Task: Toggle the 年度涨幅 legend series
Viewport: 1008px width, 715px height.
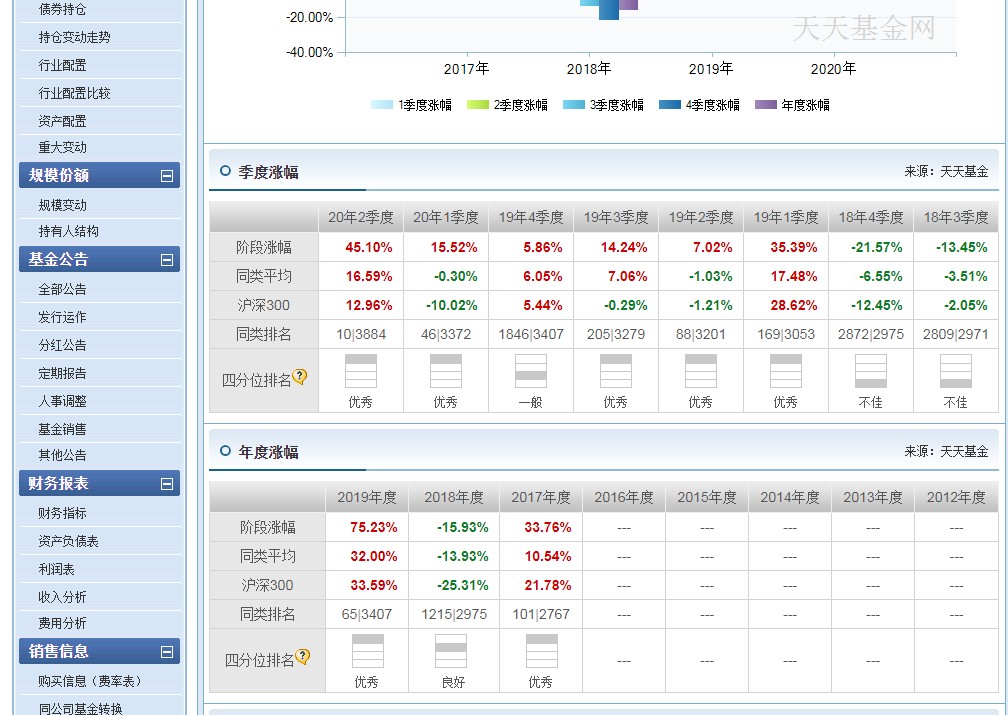Action: click(x=792, y=105)
